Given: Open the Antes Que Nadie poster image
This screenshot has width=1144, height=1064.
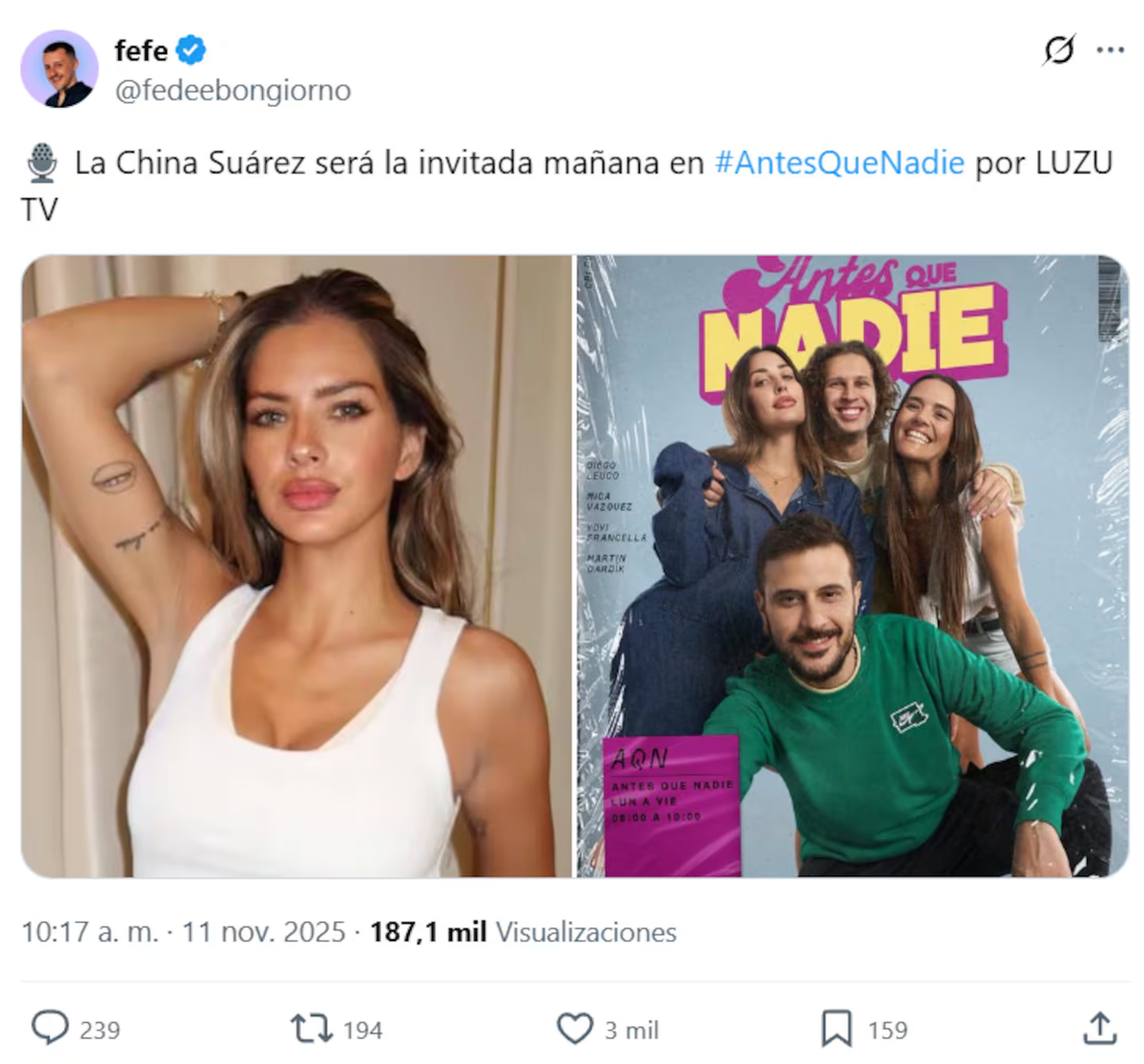Looking at the screenshot, I should click(852, 566).
